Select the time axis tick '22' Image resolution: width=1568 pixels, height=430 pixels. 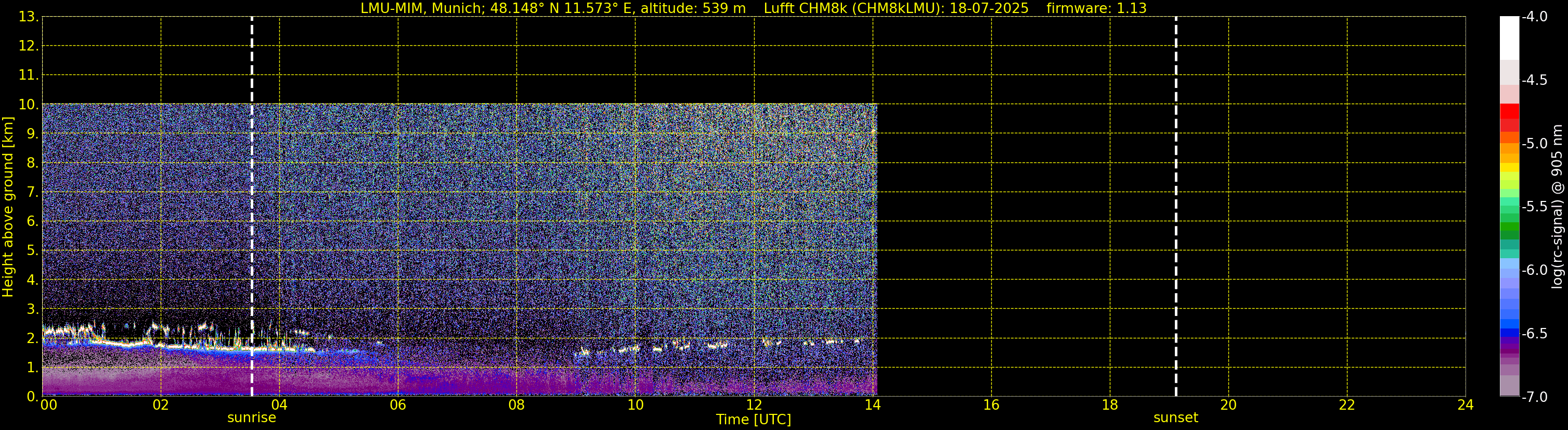1347,405
